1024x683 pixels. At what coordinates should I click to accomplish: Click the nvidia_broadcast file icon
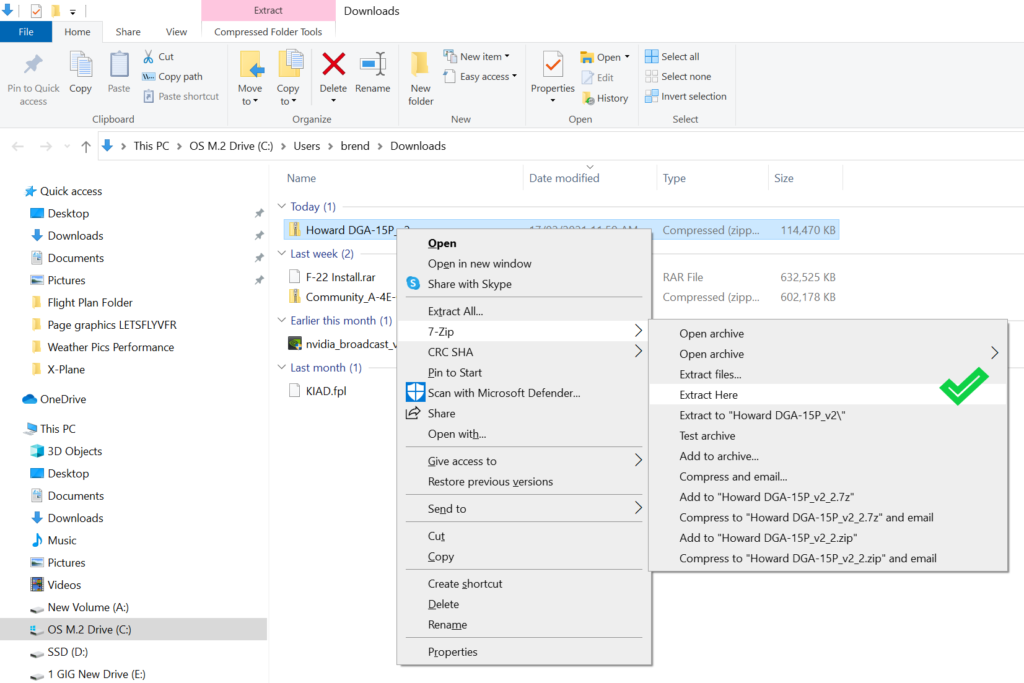point(295,343)
